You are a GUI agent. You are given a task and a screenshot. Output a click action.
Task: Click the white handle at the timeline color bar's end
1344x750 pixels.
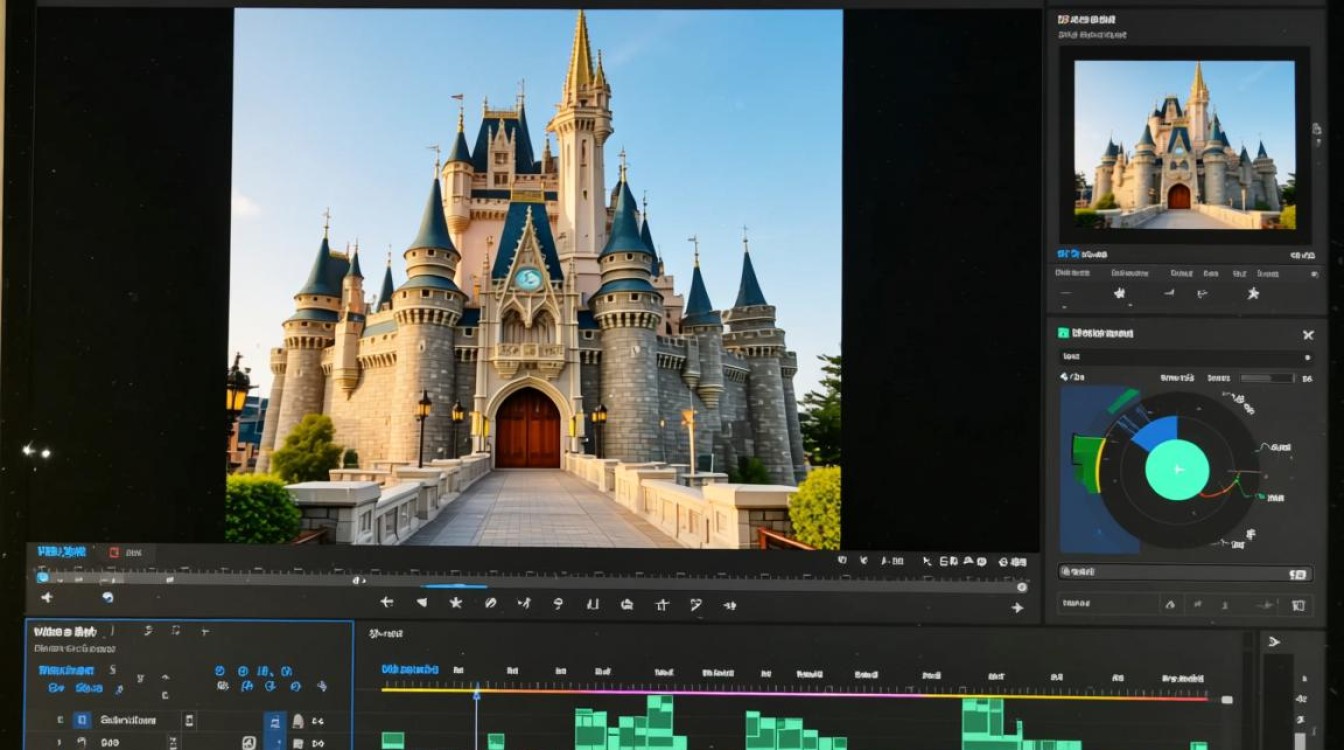1227,700
